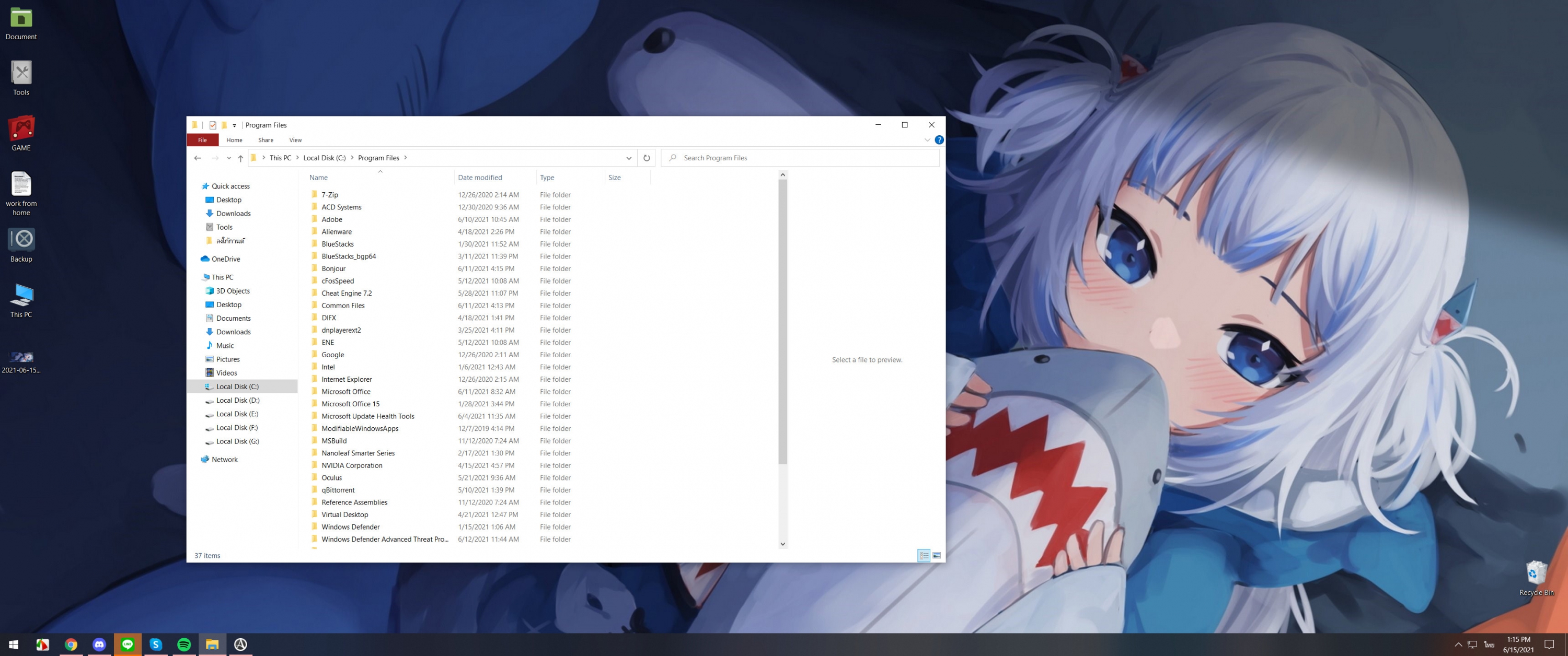Open the Help question mark icon
Viewport: 1568px width, 656px height.
pyautogui.click(x=939, y=140)
